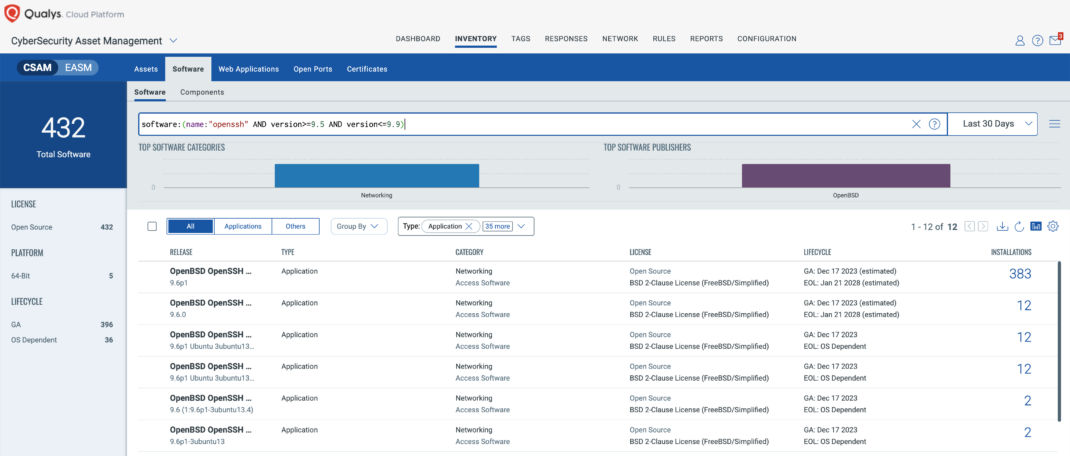Click the TYPE column header
Image resolution: width=1070 pixels, height=456 pixels.
click(x=287, y=252)
